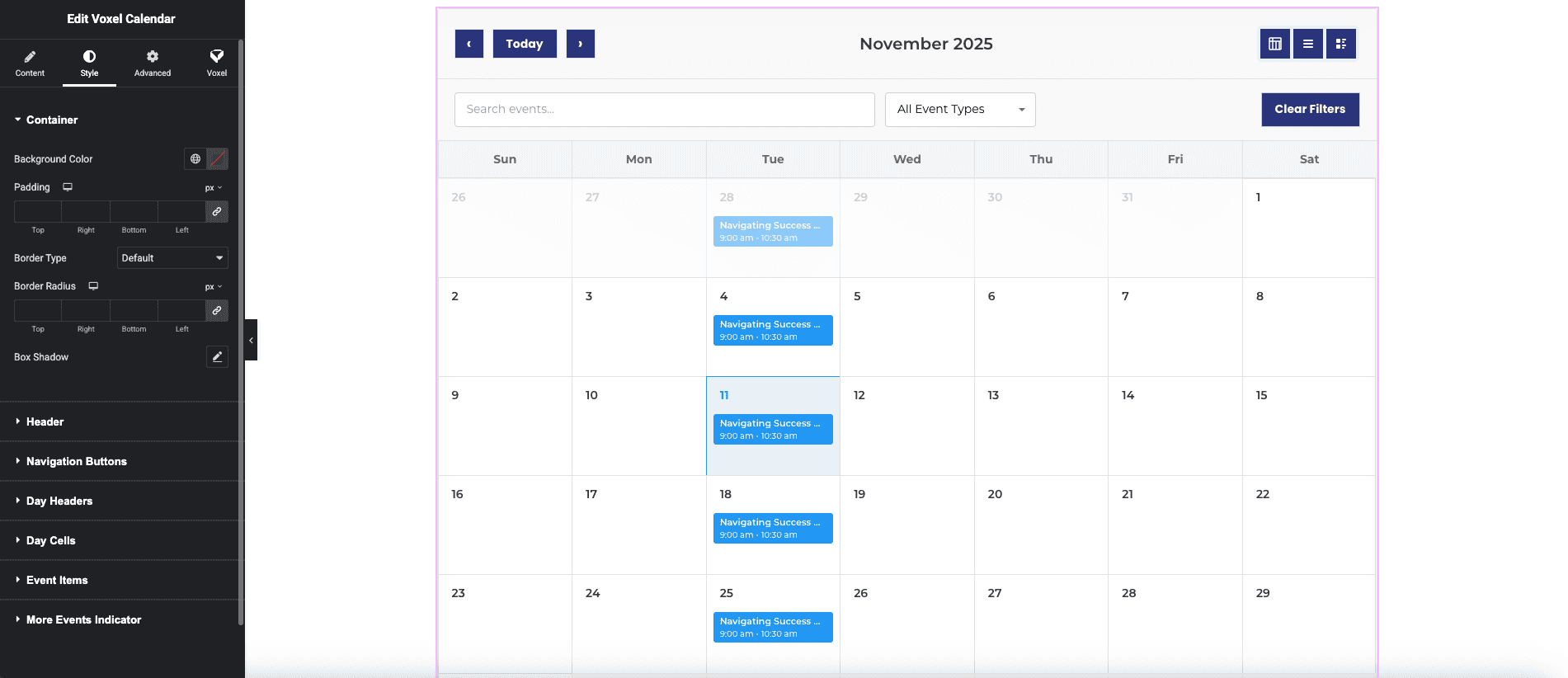Click responsive device icon beside Padding
The image size is (1568, 678).
tap(68, 187)
